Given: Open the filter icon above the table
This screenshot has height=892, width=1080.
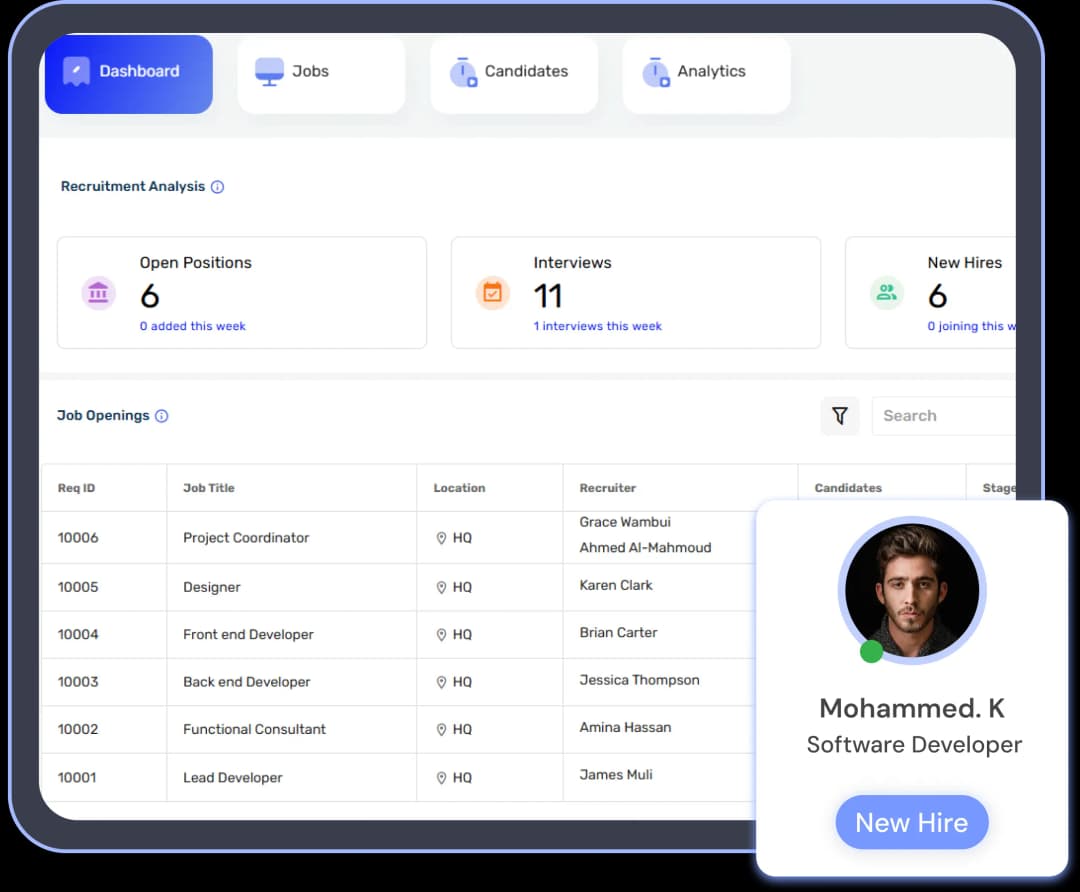Looking at the screenshot, I should pyautogui.click(x=840, y=415).
